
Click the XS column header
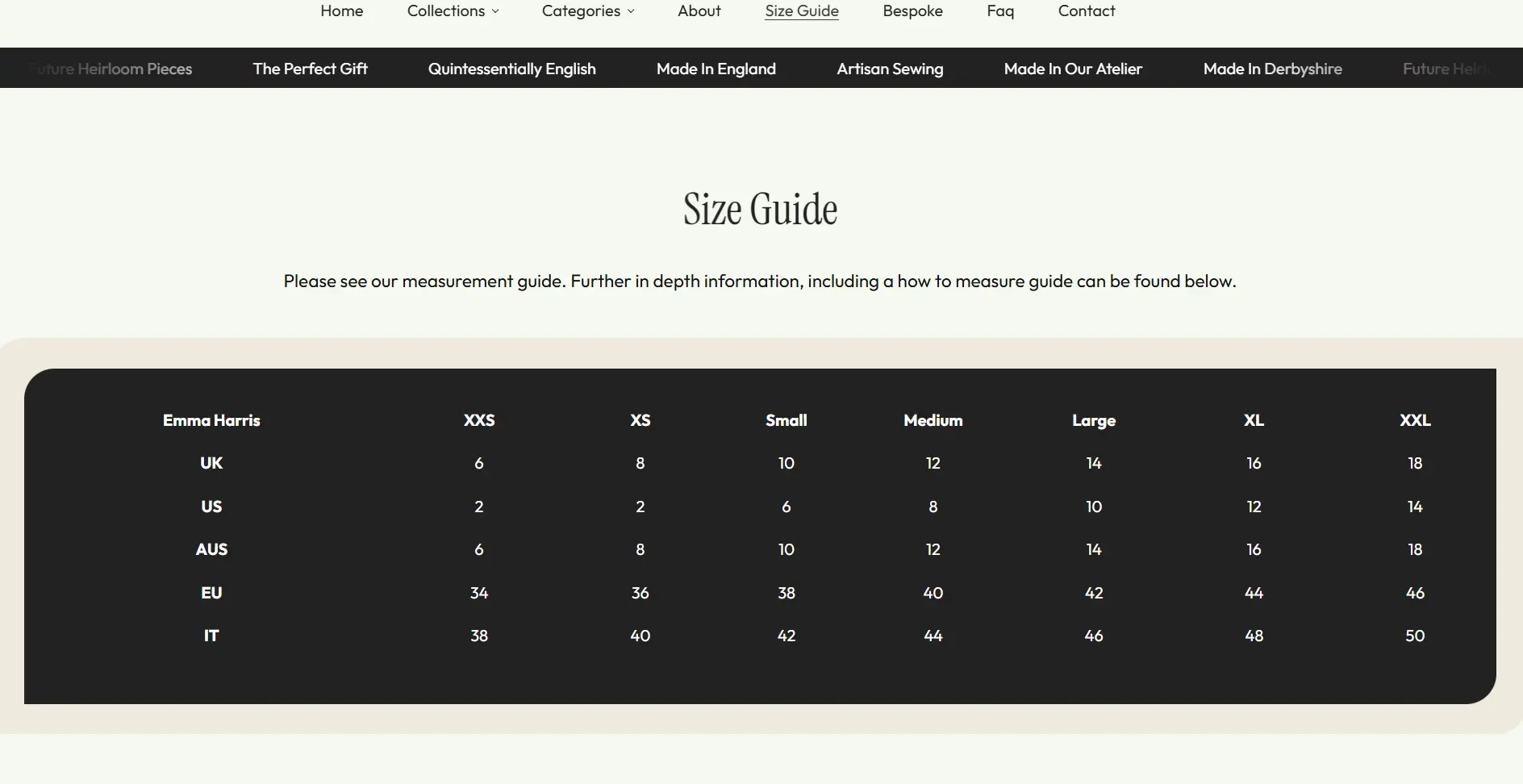(640, 420)
